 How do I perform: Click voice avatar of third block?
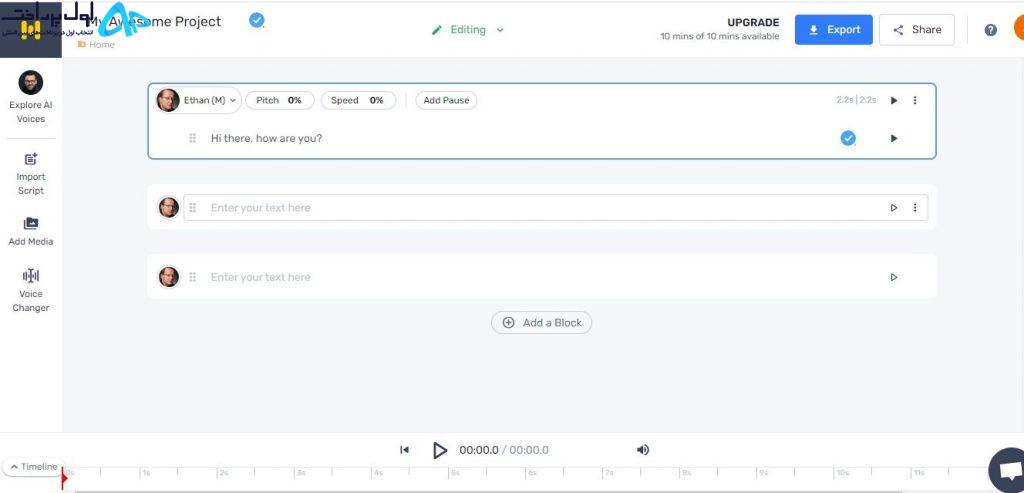pyautogui.click(x=168, y=277)
